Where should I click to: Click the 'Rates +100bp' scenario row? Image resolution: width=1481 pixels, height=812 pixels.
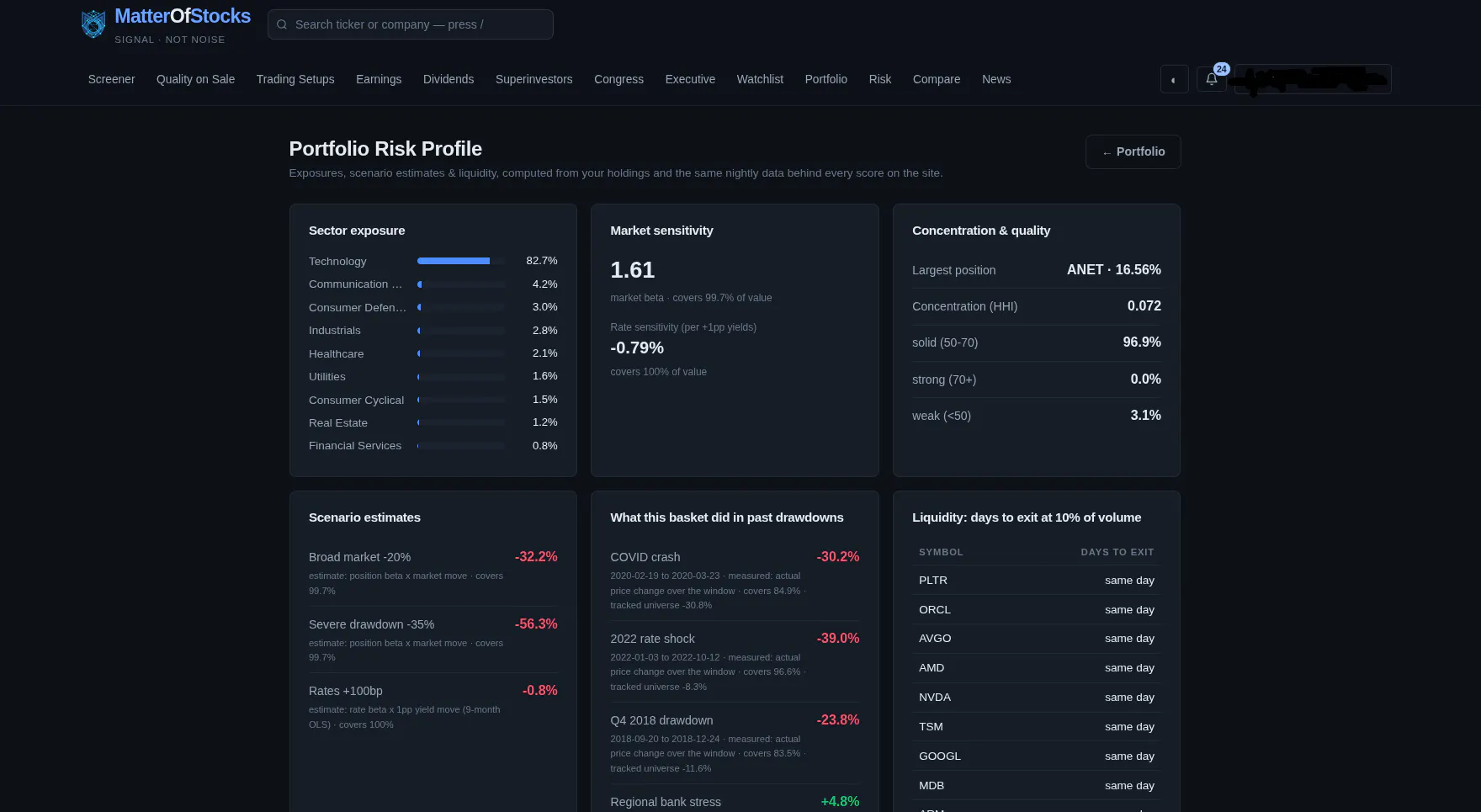(x=433, y=707)
